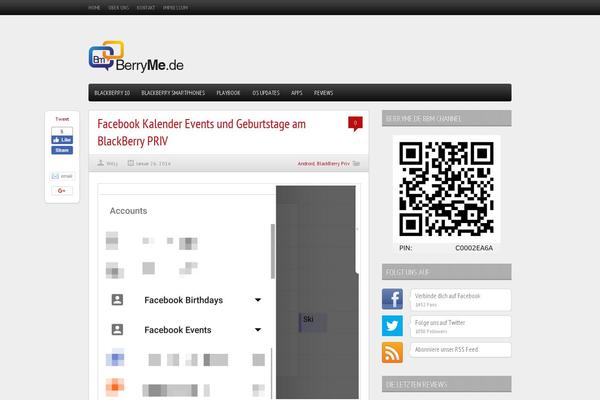Click the orange RSS feed icon
600x400 pixels.
[x=392, y=352]
